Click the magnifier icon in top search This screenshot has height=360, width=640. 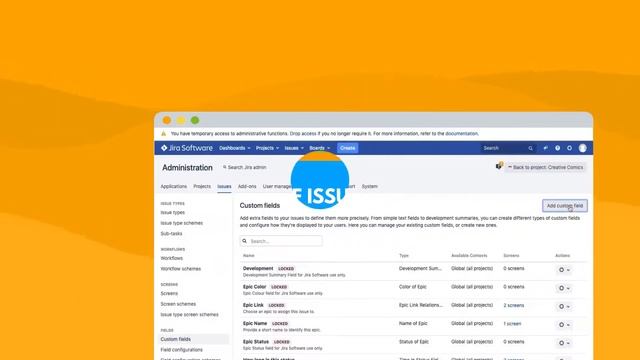[530, 149]
